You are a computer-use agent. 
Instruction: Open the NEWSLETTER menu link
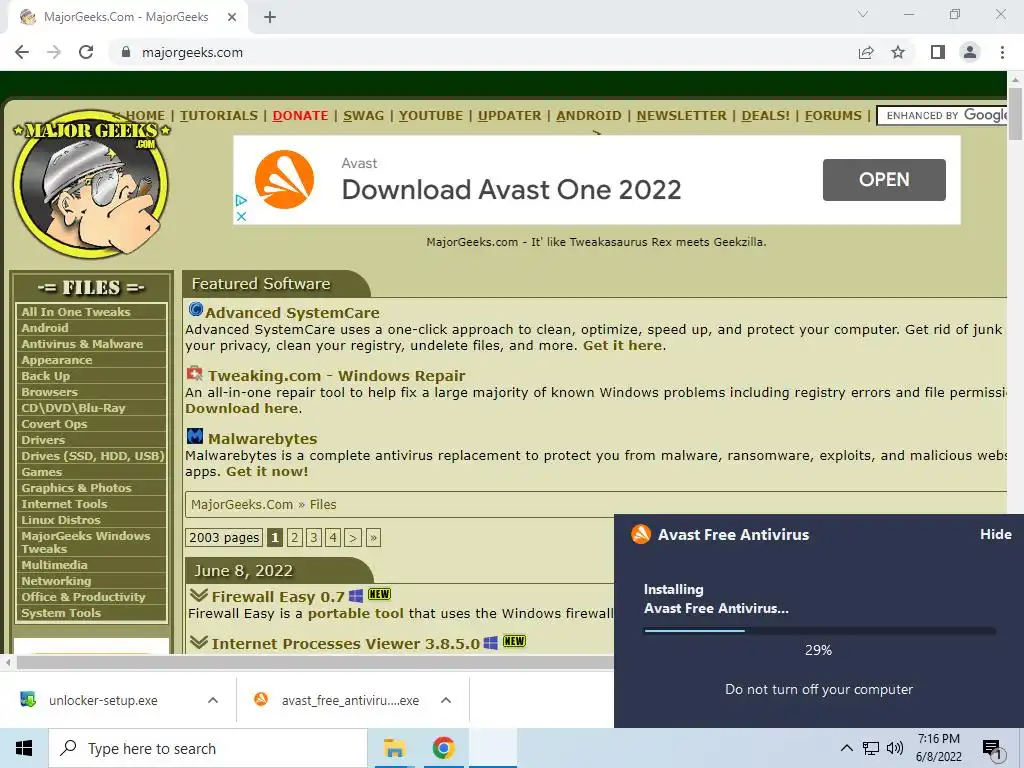coord(682,116)
